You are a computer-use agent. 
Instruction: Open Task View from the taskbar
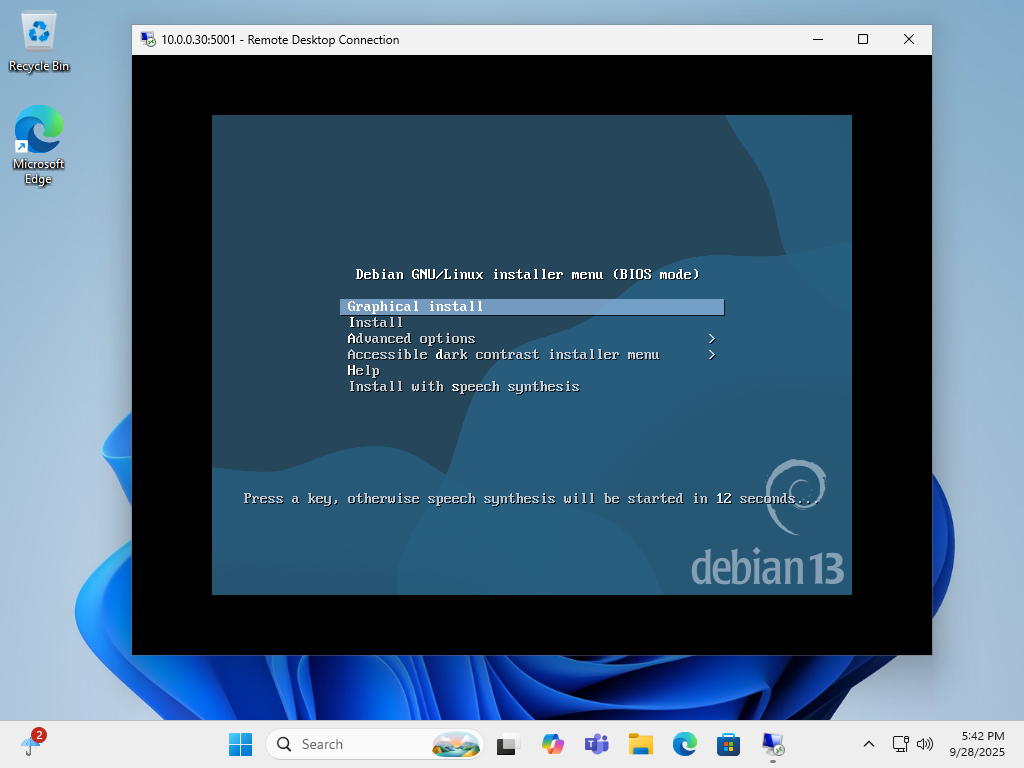[508, 744]
